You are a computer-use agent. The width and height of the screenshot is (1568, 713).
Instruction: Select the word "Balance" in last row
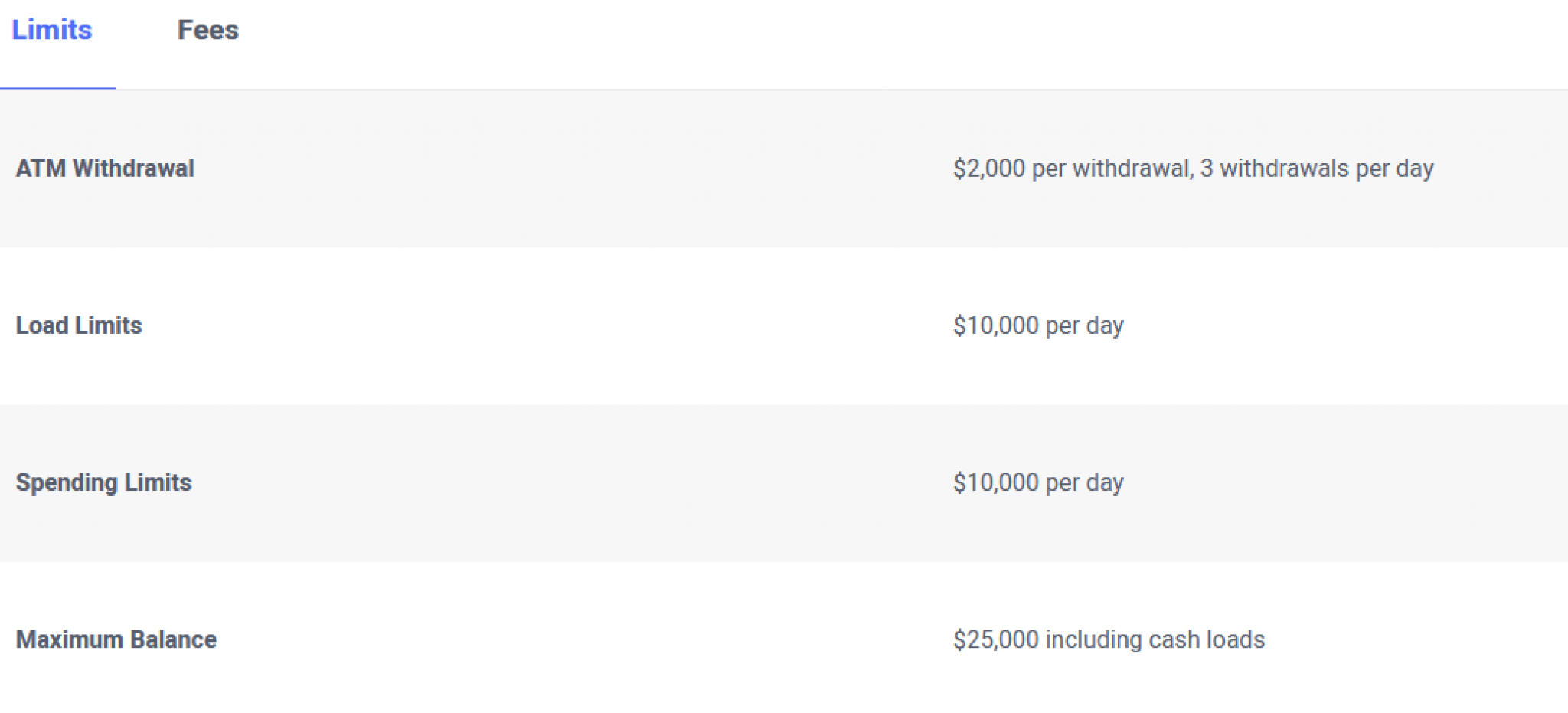174,639
